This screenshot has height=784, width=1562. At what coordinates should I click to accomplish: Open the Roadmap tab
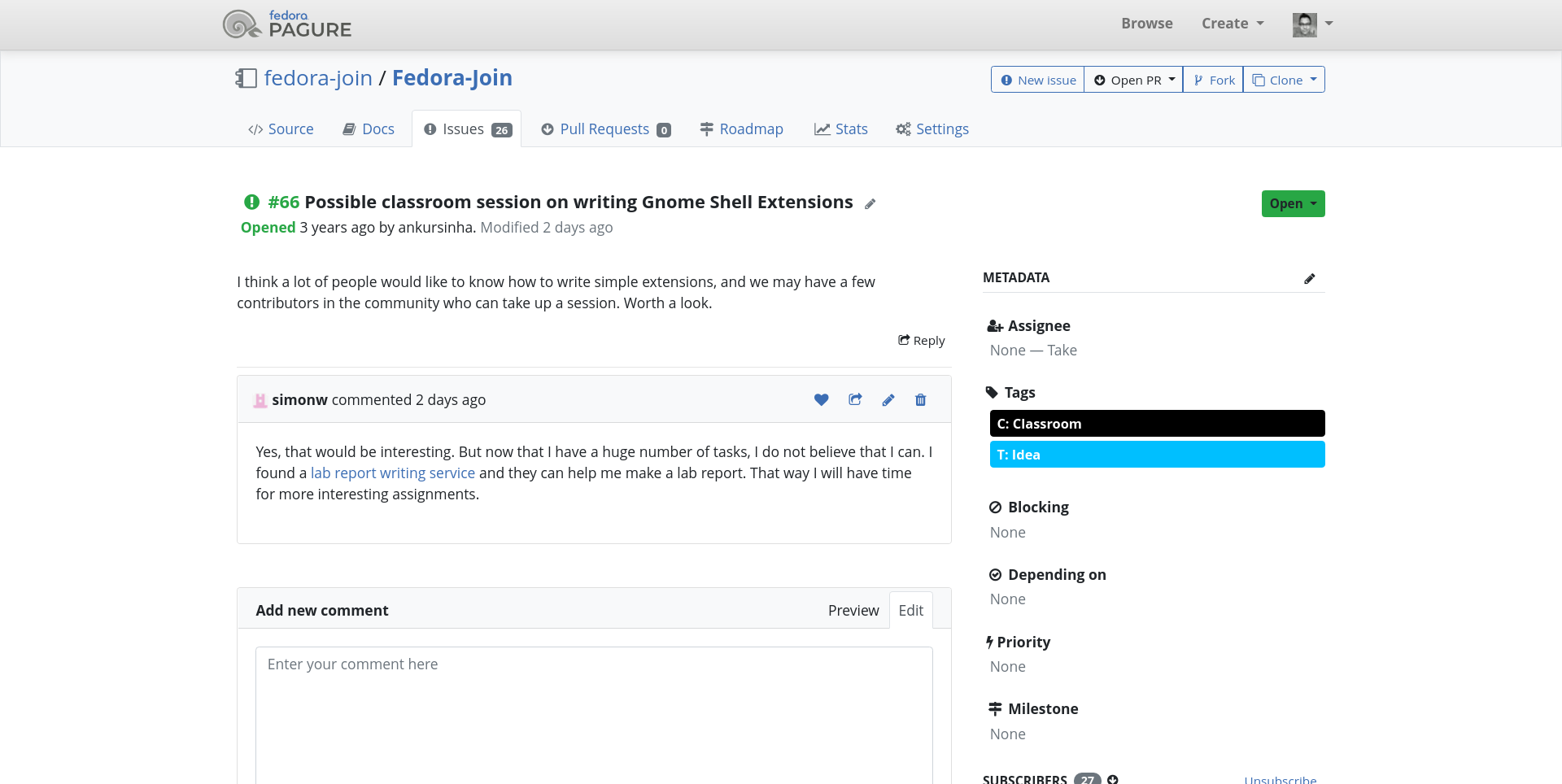(x=742, y=129)
